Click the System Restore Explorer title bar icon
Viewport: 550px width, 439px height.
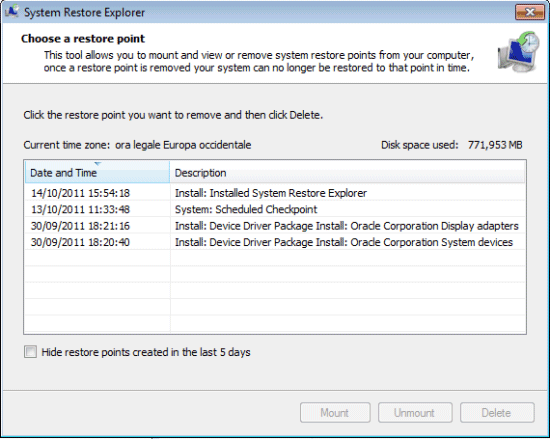pos(12,12)
